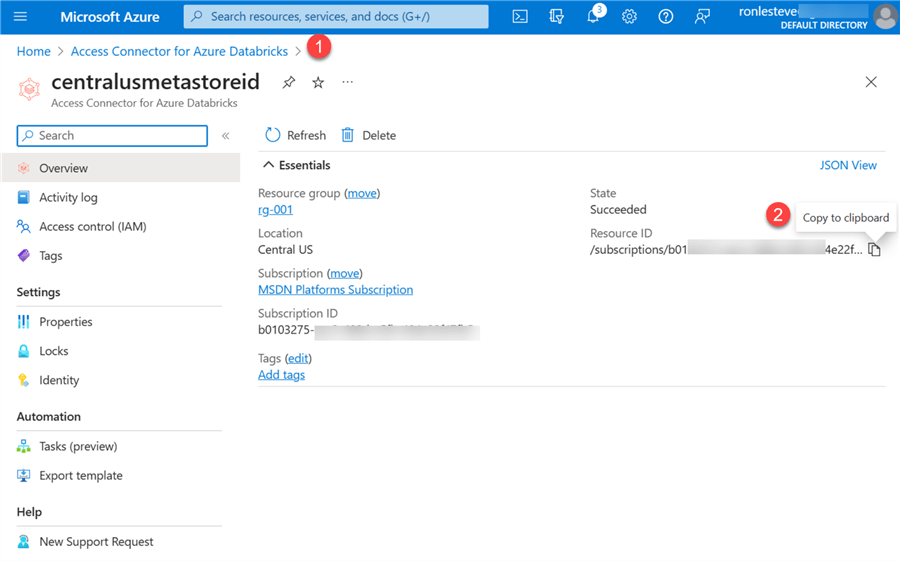This screenshot has width=900, height=561.
Task: Click the Resource ID value text
Action: click(x=726, y=249)
